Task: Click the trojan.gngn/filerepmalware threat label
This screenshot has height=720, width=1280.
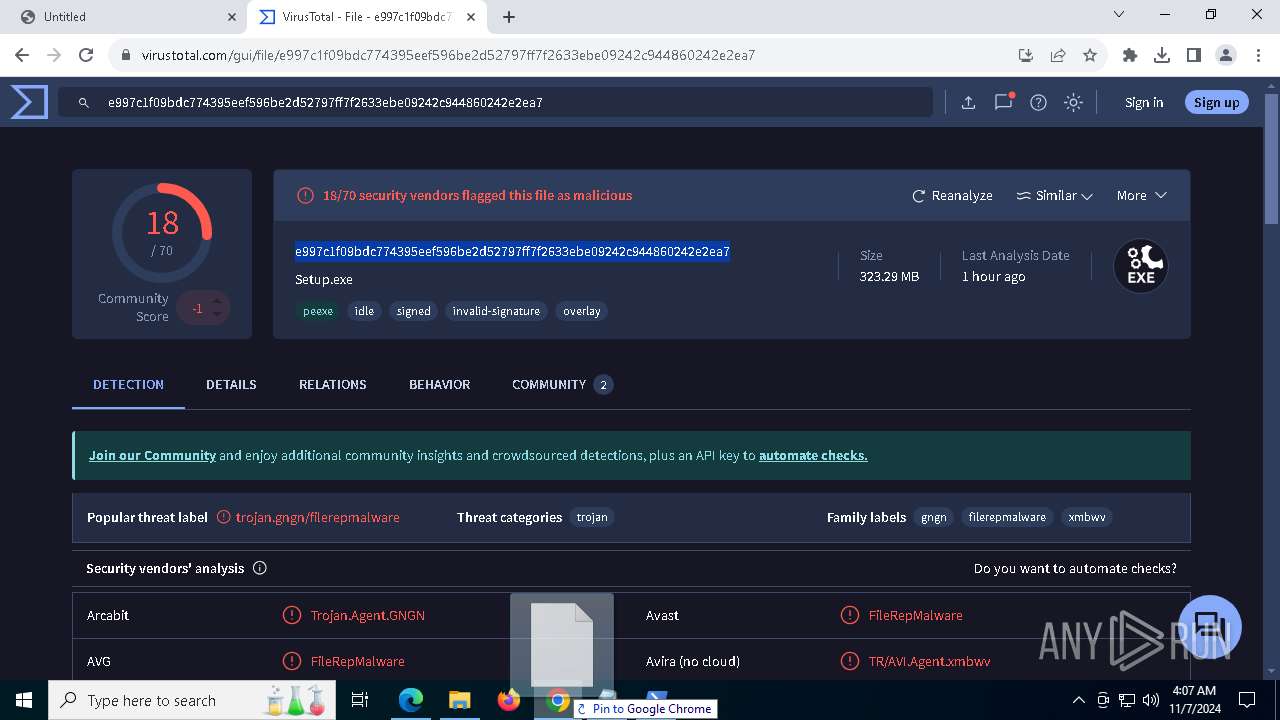Action: pos(317,517)
